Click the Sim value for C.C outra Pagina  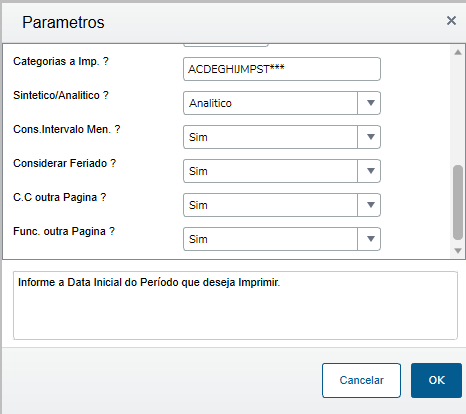270,205
